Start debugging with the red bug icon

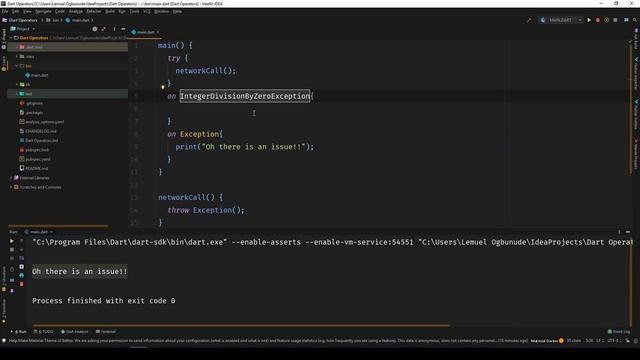point(598,20)
